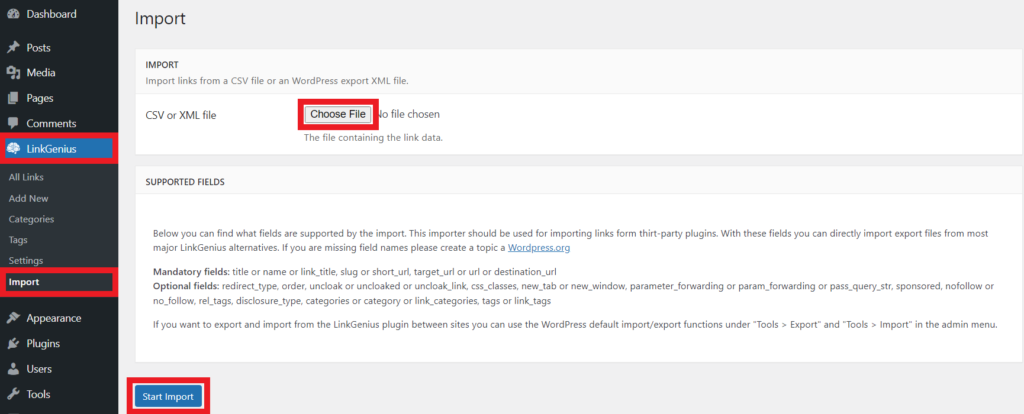Click the Posts pushpin icon

click(x=13, y=48)
